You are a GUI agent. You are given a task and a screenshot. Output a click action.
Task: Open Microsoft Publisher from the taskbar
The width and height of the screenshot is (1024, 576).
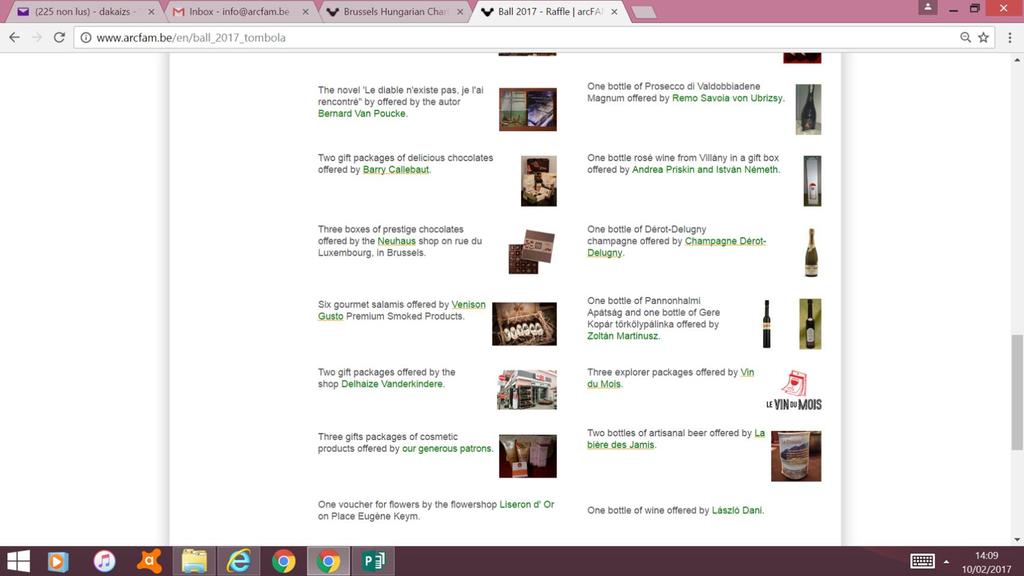point(374,561)
